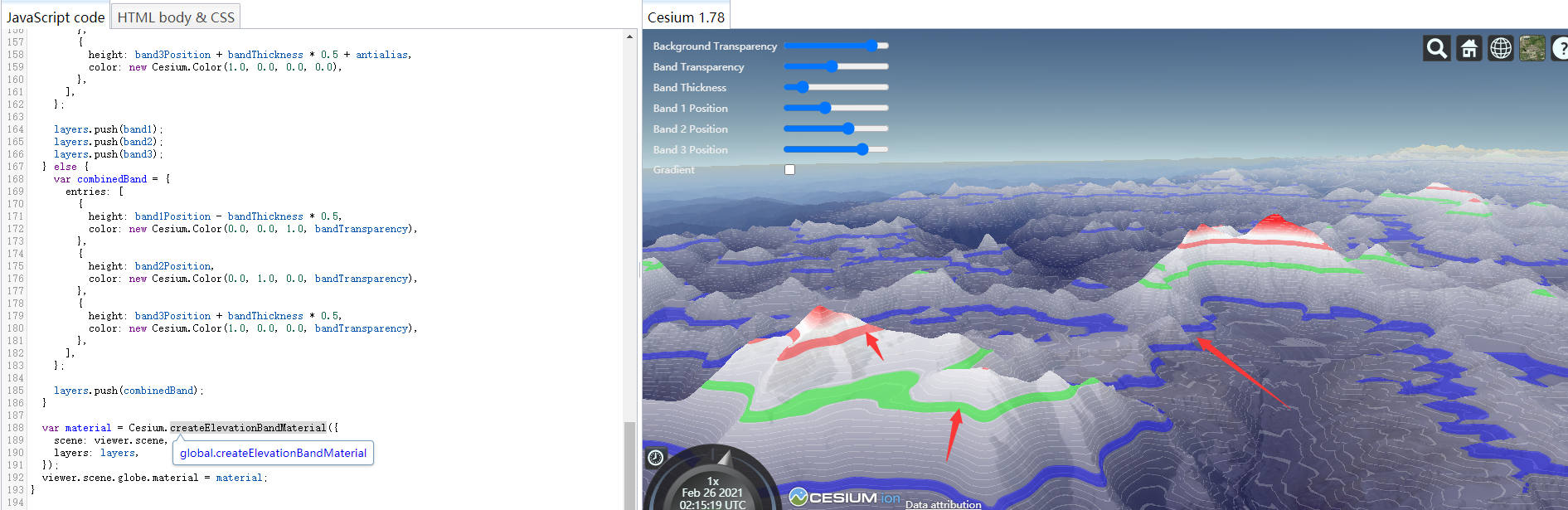Image resolution: width=1568 pixels, height=510 pixels.
Task: Open the navigation help question icon
Action: coord(1560,48)
